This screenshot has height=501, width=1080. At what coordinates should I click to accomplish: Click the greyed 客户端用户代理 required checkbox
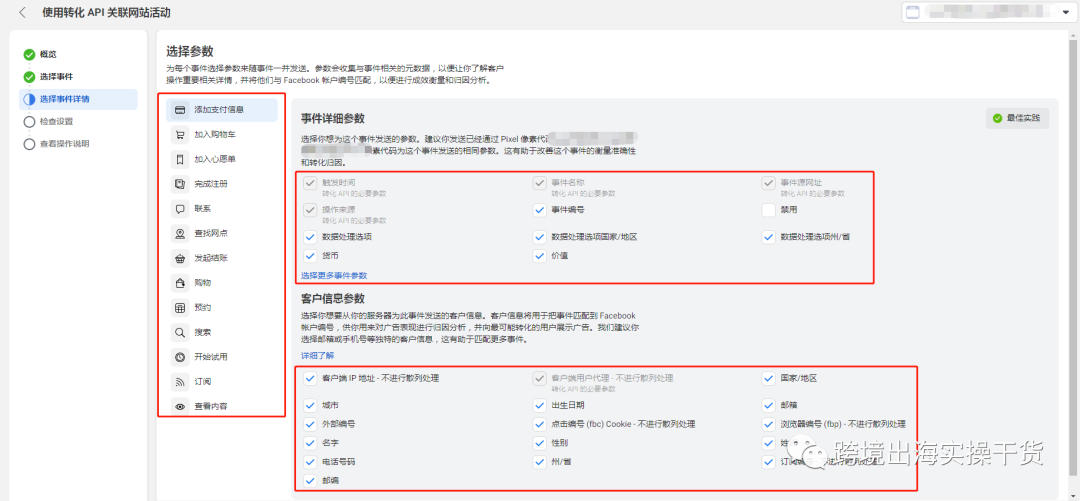tap(539, 378)
